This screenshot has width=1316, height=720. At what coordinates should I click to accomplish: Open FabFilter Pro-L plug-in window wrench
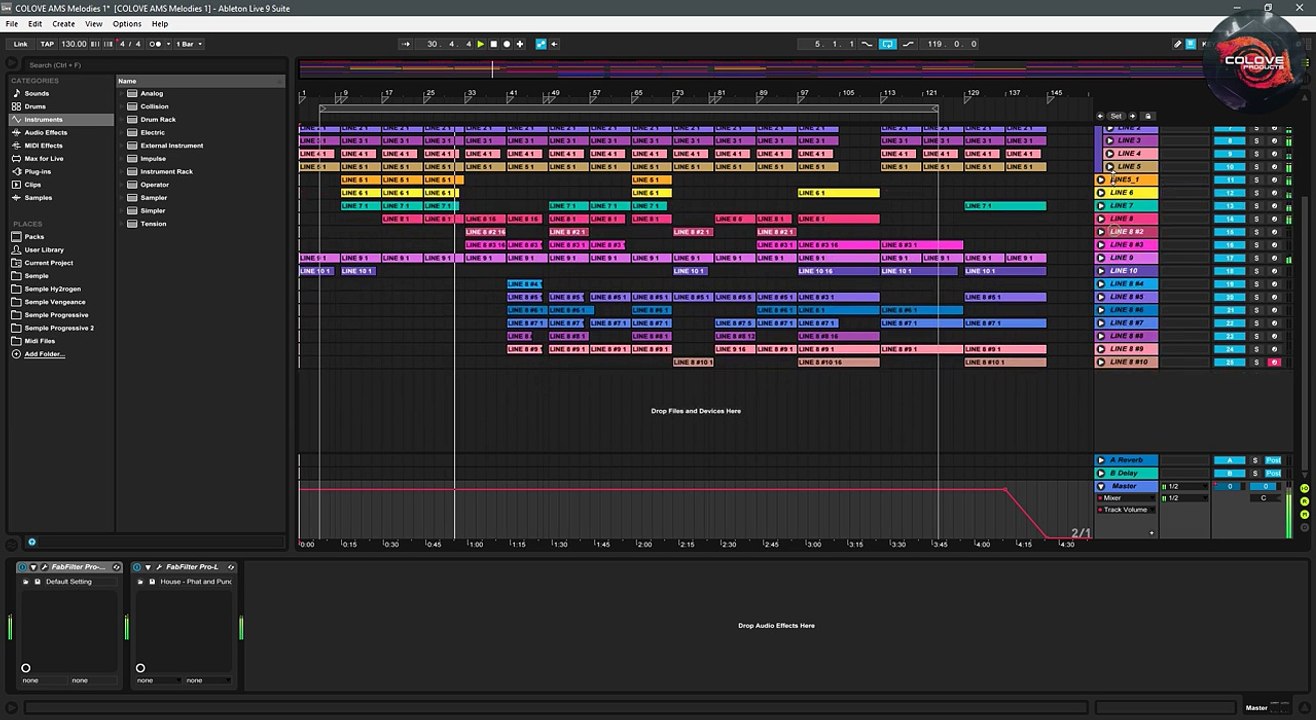click(x=159, y=567)
